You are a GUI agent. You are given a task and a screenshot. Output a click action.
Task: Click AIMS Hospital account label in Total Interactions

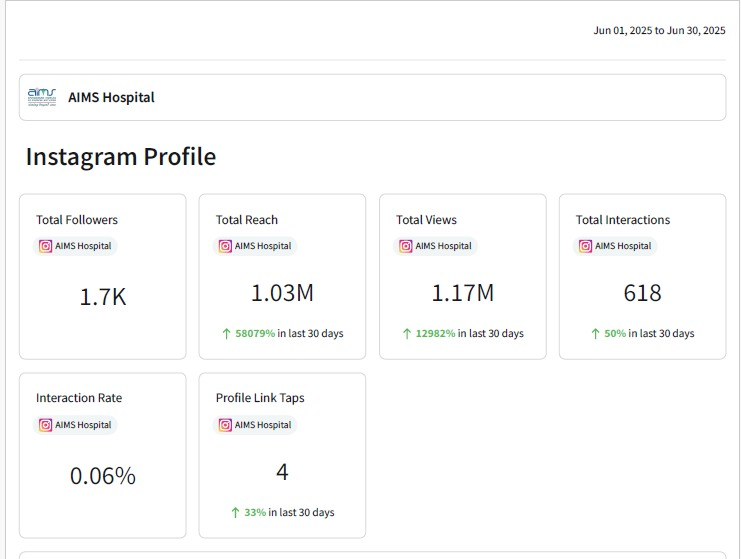pos(623,246)
